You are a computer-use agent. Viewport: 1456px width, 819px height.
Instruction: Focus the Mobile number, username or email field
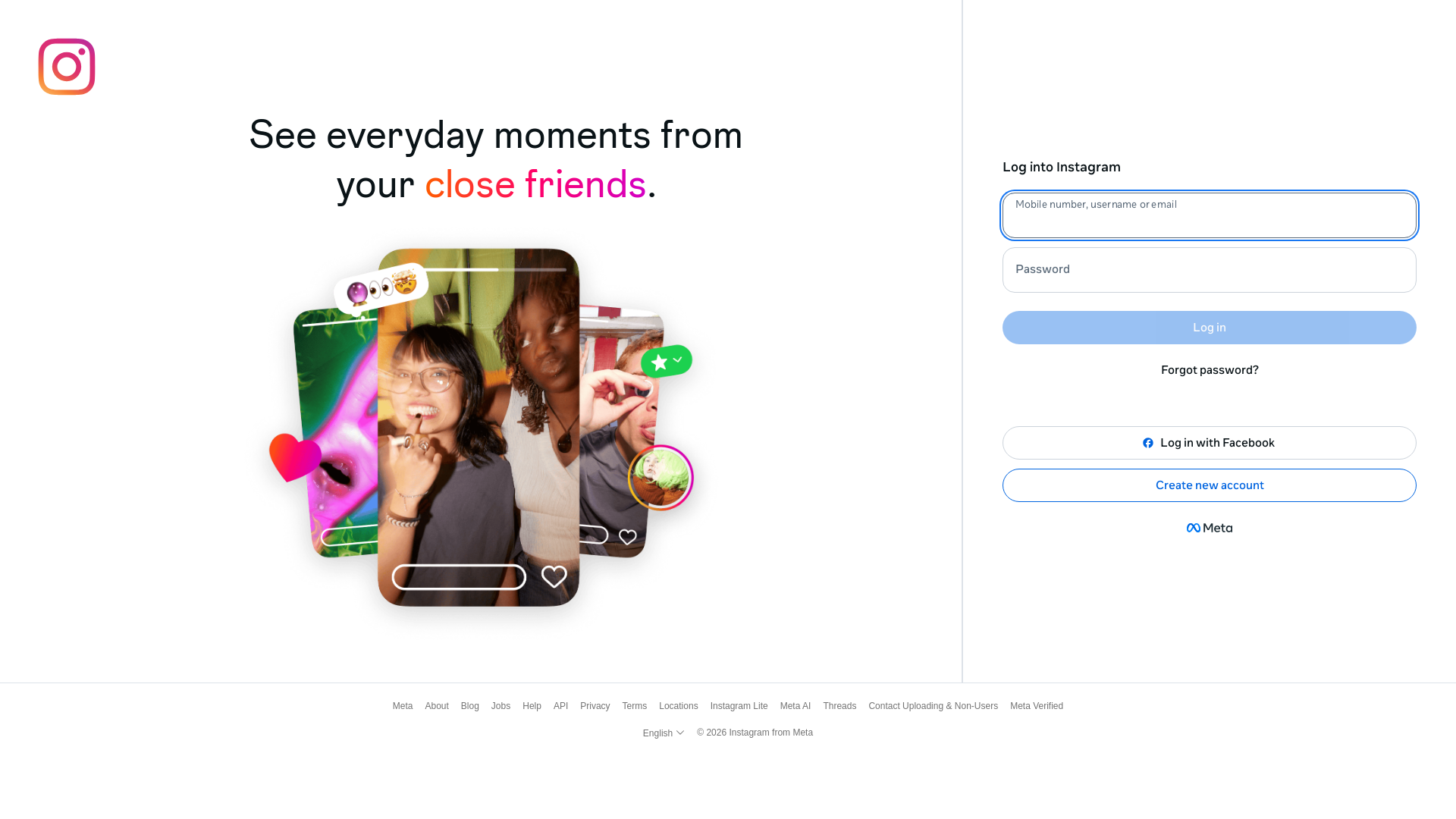click(1210, 215)
